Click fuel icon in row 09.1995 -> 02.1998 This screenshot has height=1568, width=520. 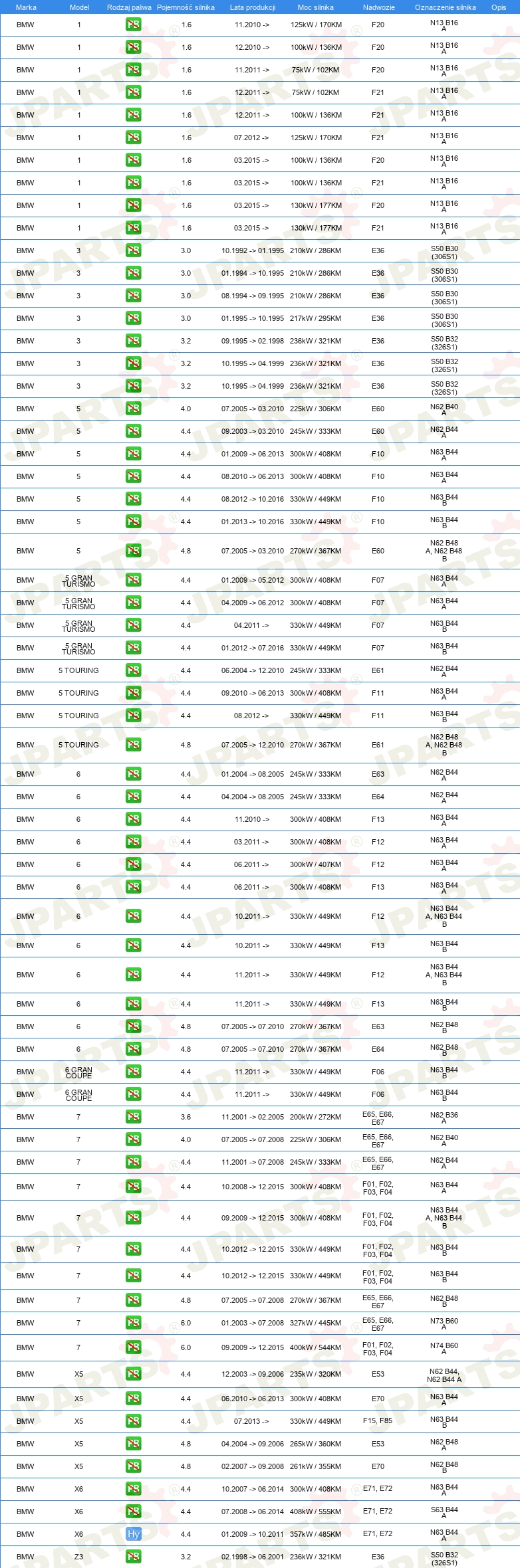[x=134, y=341]
